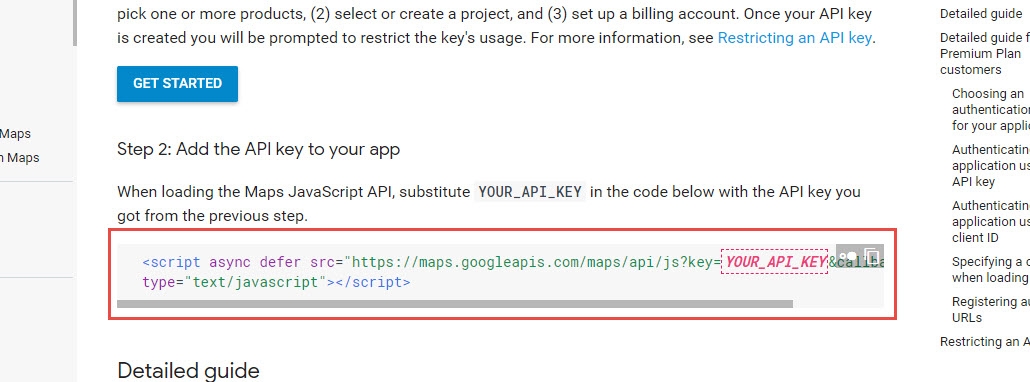Open Detailed guide for Premium Plan customers

click(x=985, y=53)
